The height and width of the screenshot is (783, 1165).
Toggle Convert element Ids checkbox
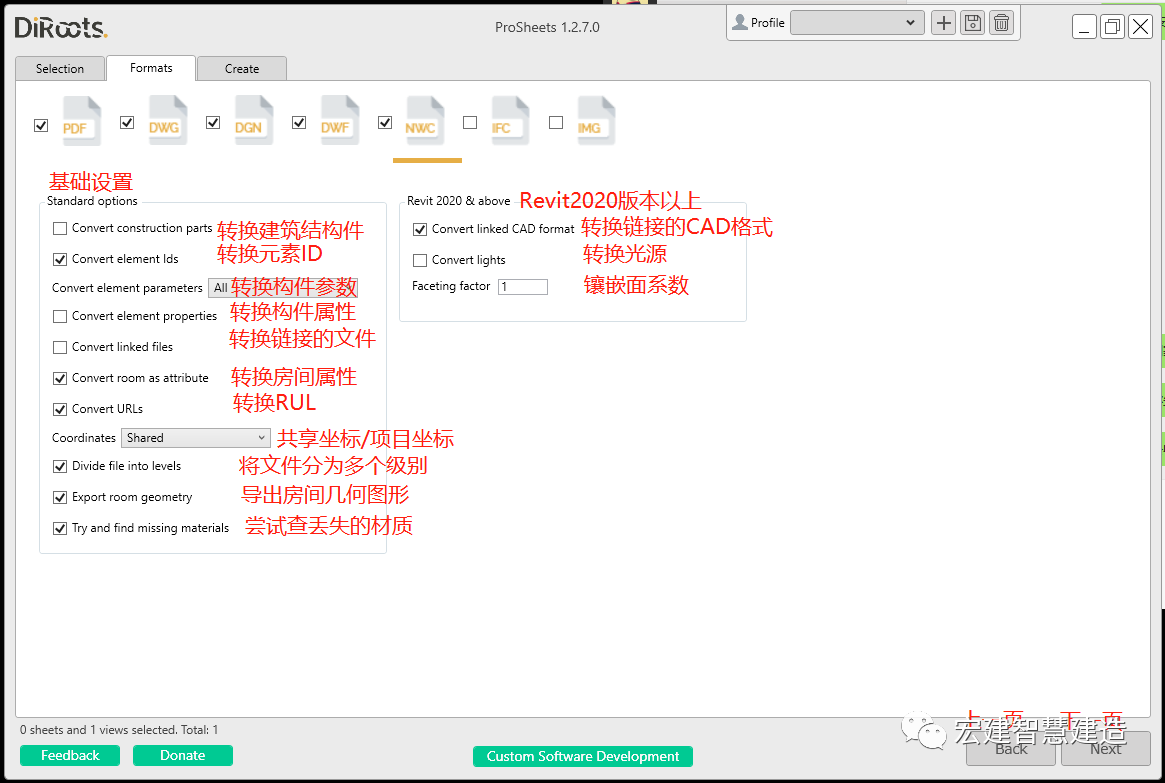(x=60, y=259)
